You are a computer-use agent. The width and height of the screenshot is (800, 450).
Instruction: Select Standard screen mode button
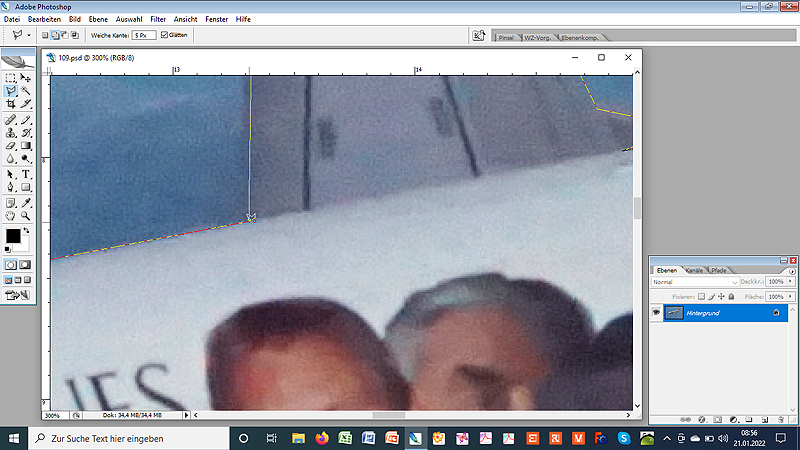tap(9, 280)
